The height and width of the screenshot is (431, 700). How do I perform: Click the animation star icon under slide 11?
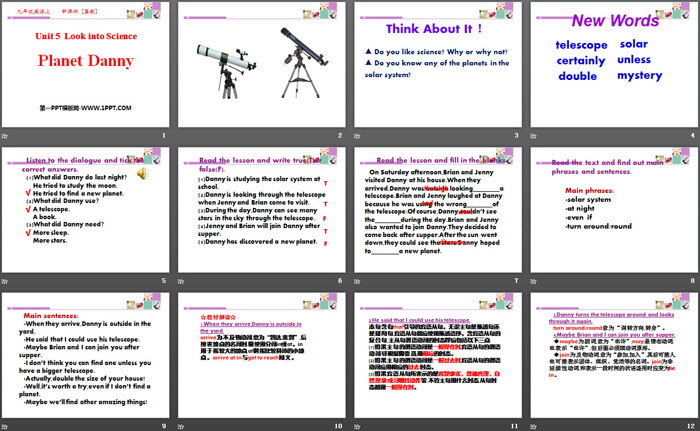click(x=358, y=427)
